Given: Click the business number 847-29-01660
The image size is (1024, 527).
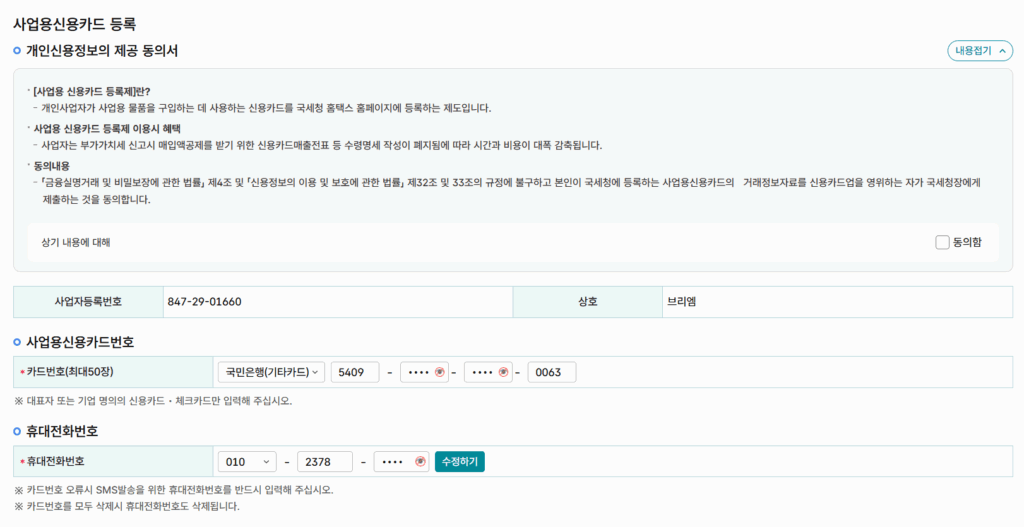Looking at the screenshot, I should click(x=204, y=302).
